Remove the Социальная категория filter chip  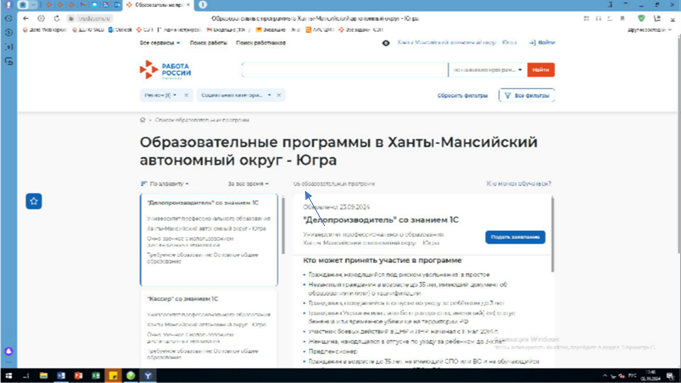pos(279,95)
